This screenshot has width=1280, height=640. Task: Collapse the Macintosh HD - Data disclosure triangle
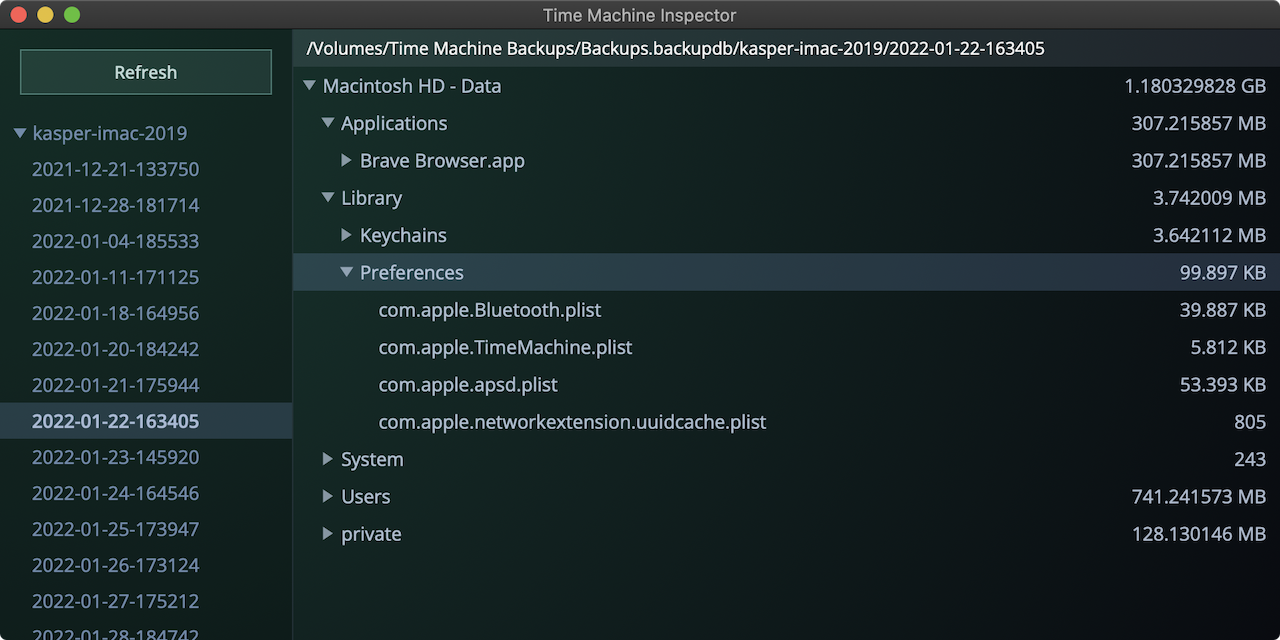coord(309,86)
